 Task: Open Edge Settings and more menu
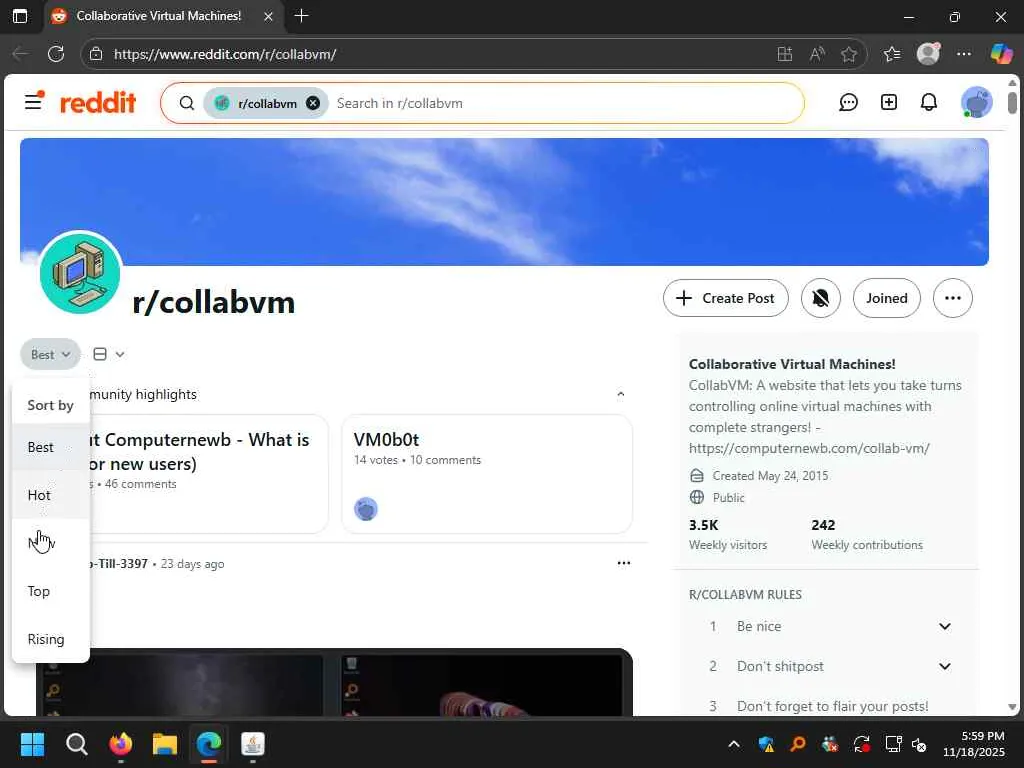[x=964, y=54]
